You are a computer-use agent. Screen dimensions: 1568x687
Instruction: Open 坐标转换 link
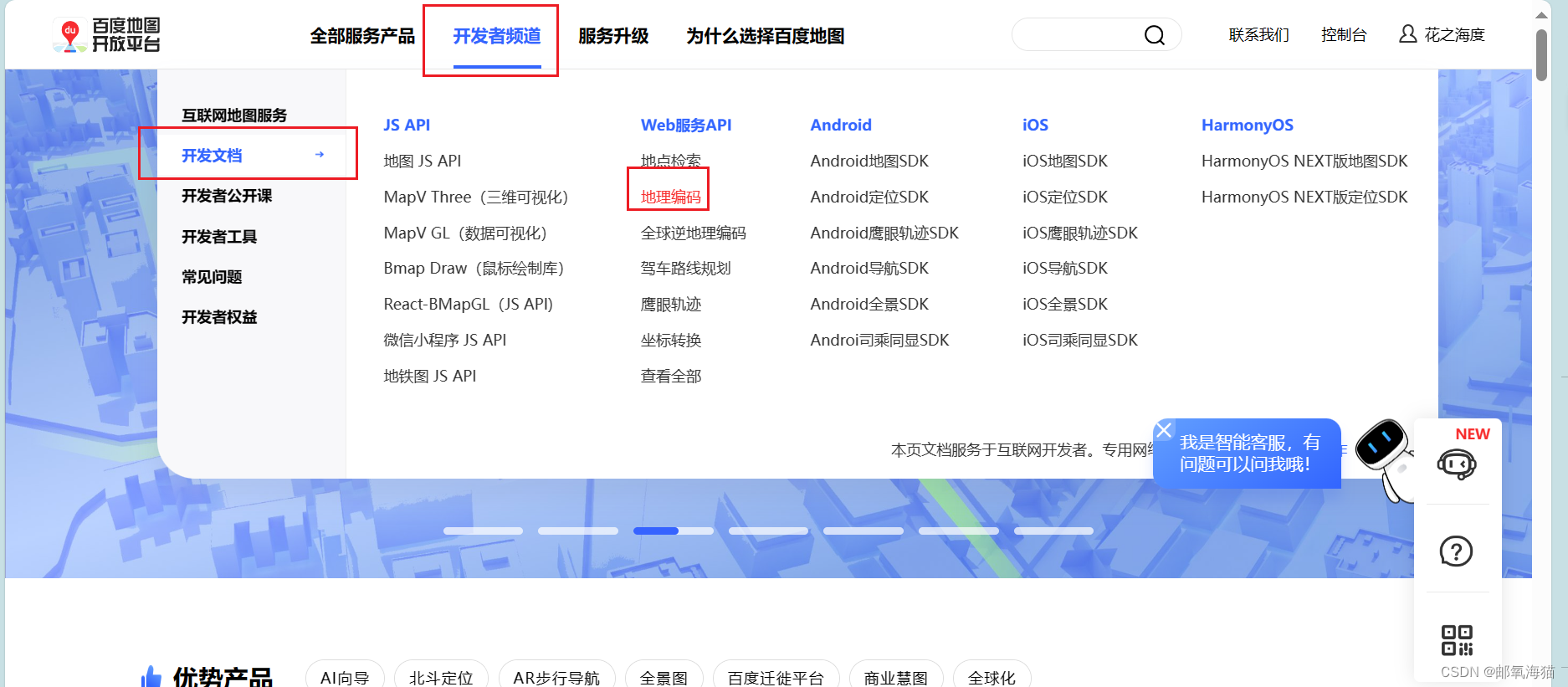point(671,340)
